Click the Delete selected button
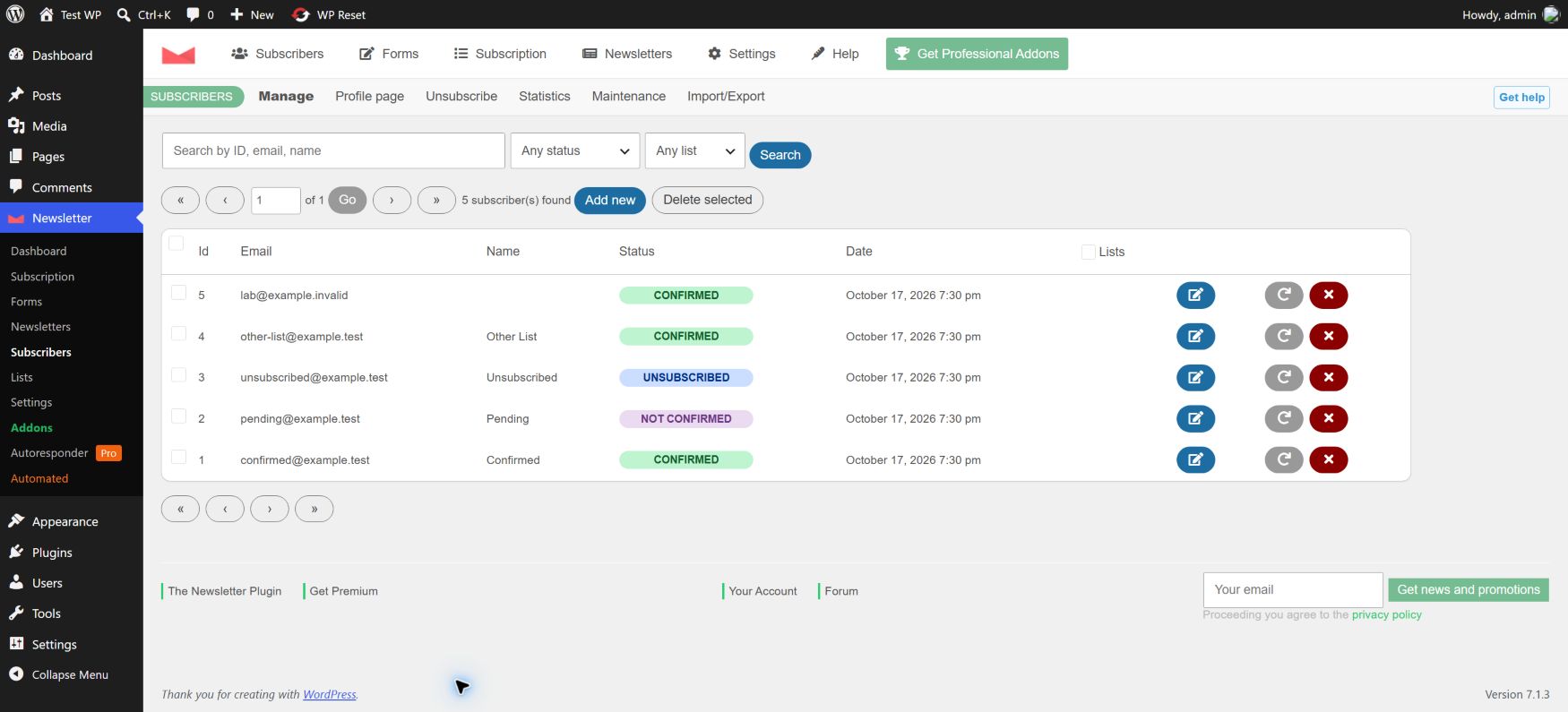 pyautogui.click(x=708, y=200)
